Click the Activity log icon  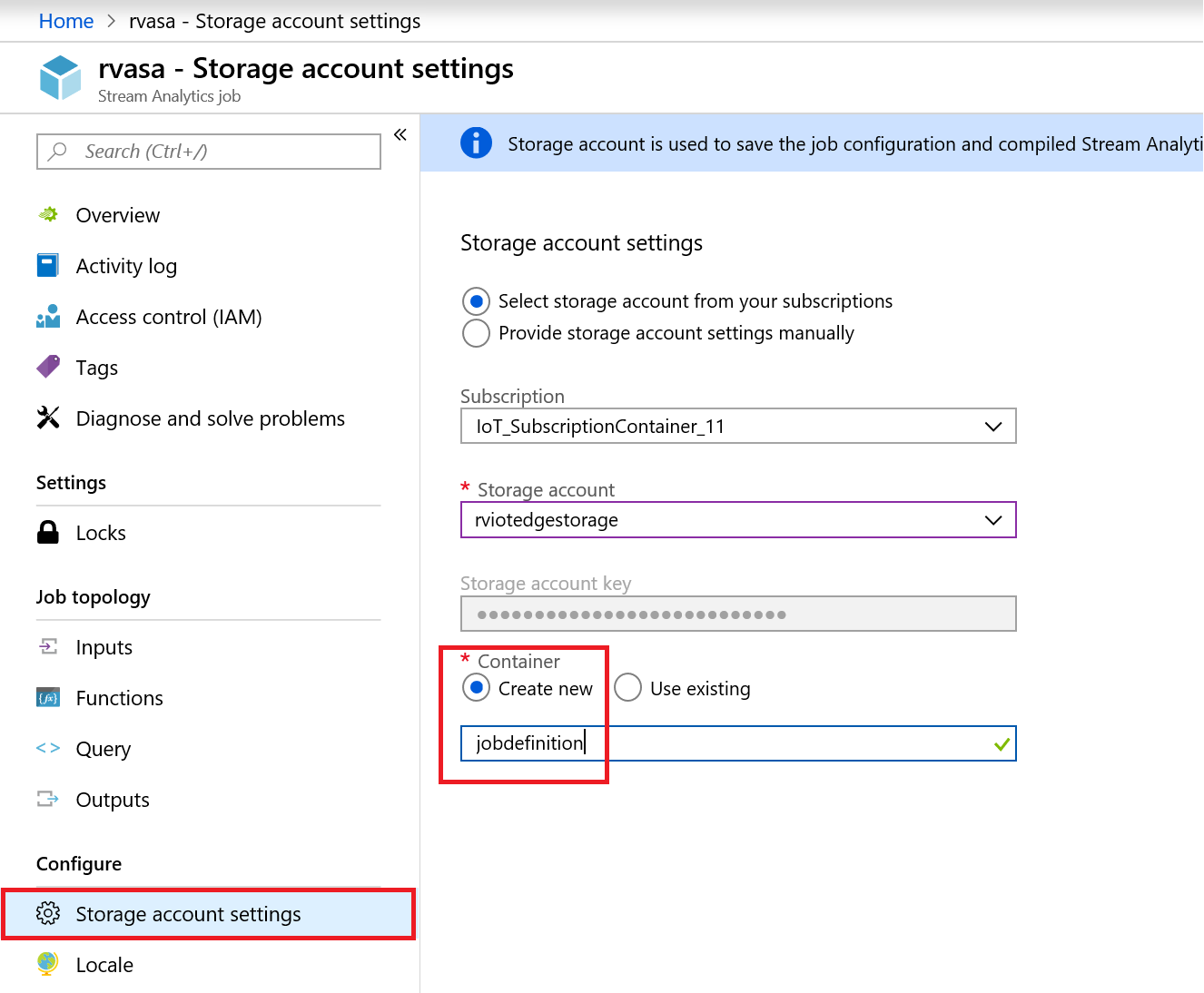pos(48,265)
